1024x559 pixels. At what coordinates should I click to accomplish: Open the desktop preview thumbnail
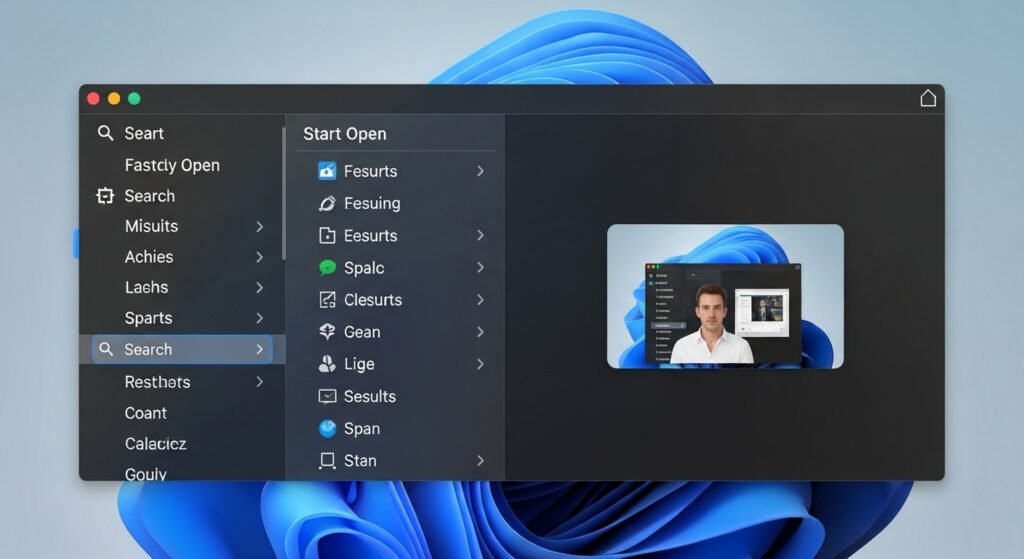(725, 296)
